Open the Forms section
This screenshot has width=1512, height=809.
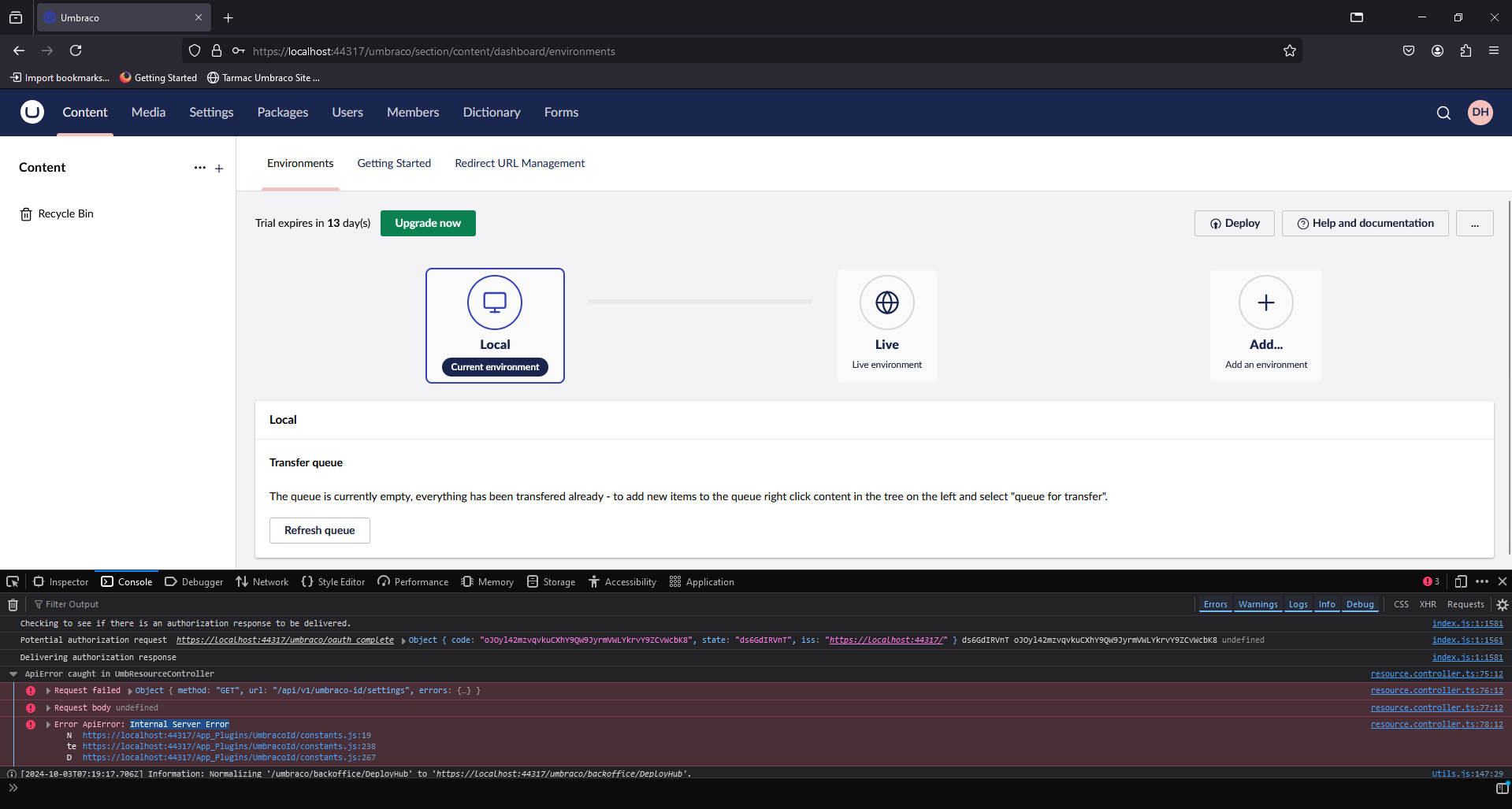(561, 113)
